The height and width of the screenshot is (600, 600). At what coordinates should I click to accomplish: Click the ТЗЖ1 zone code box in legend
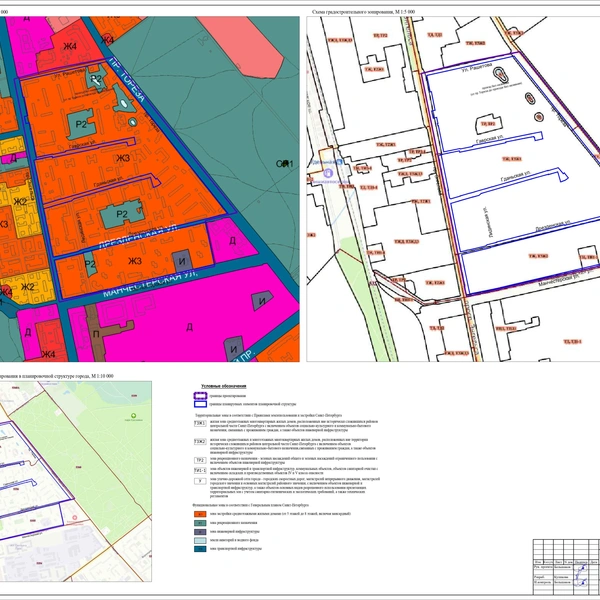[x=200, y=423]
